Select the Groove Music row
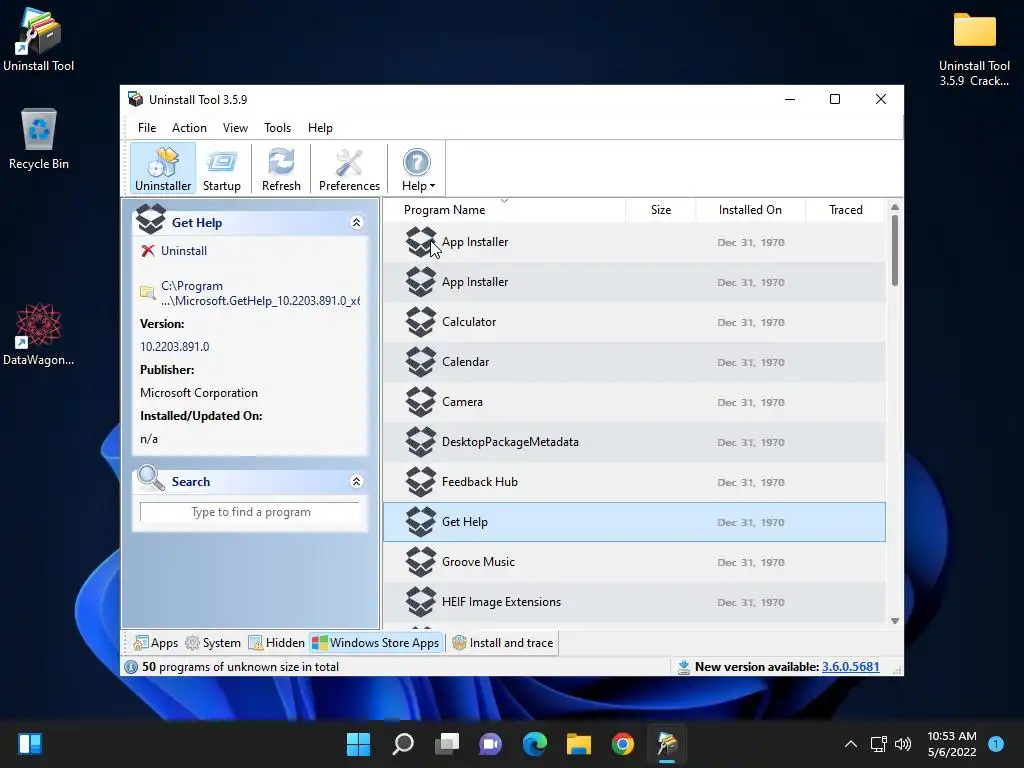Image resolution: width=1024 pixels, height=768 pixels. pos(634,562)
